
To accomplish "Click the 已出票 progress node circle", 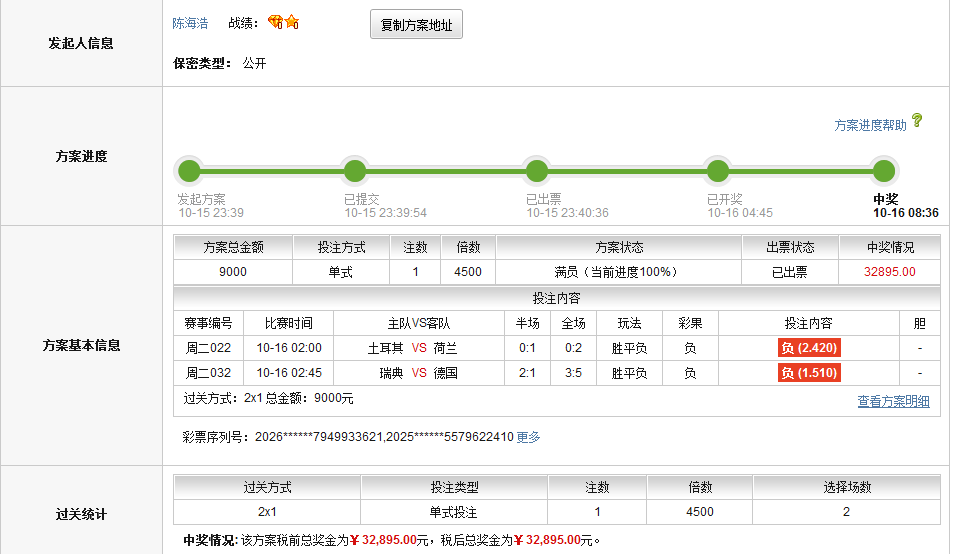I will tap(537, 170).
